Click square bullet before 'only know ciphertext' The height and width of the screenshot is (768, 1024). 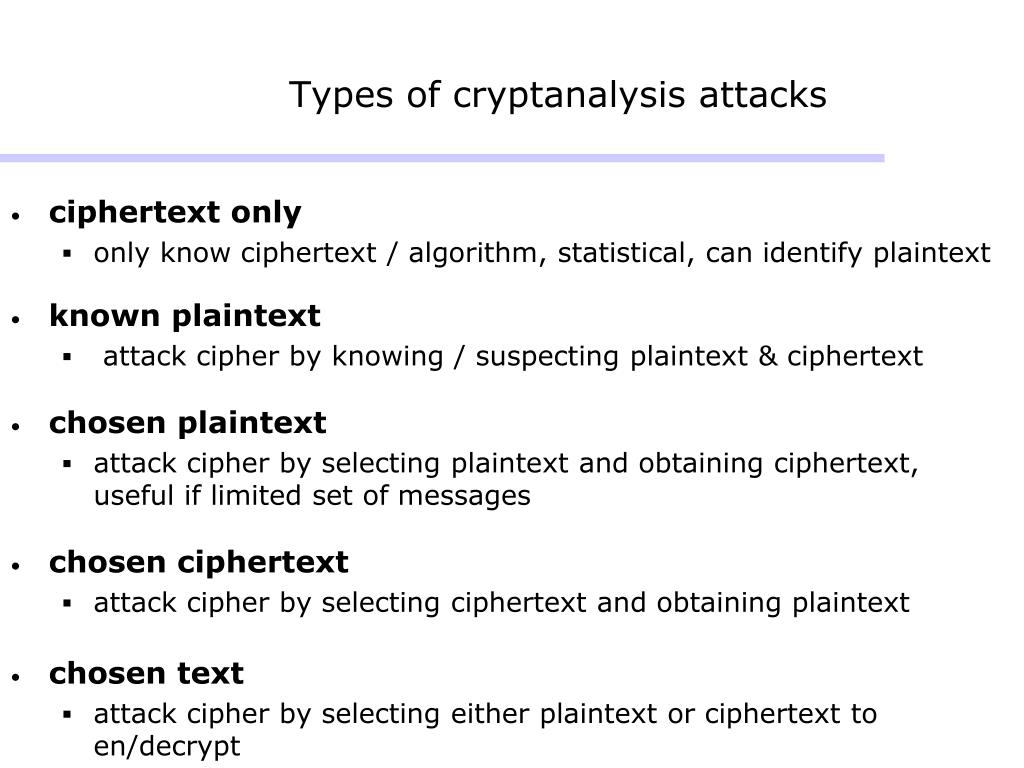click(x=67, y=253)
